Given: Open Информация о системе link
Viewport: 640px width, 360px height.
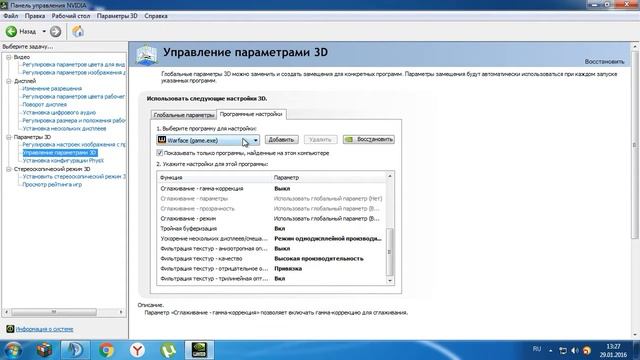Looking at the screenshot, I should point(44,329).
